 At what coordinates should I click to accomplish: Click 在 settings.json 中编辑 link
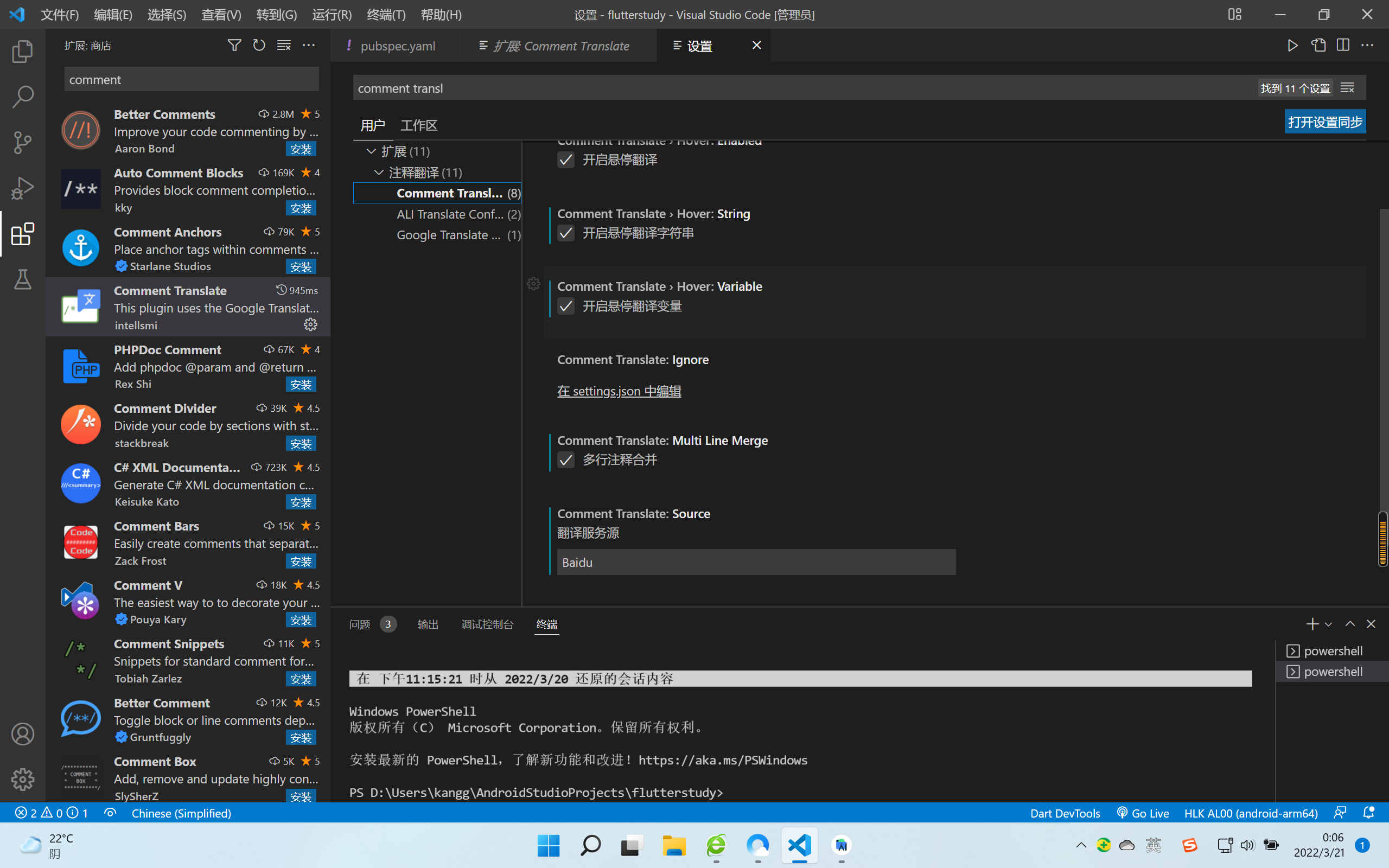click(619, 391)
